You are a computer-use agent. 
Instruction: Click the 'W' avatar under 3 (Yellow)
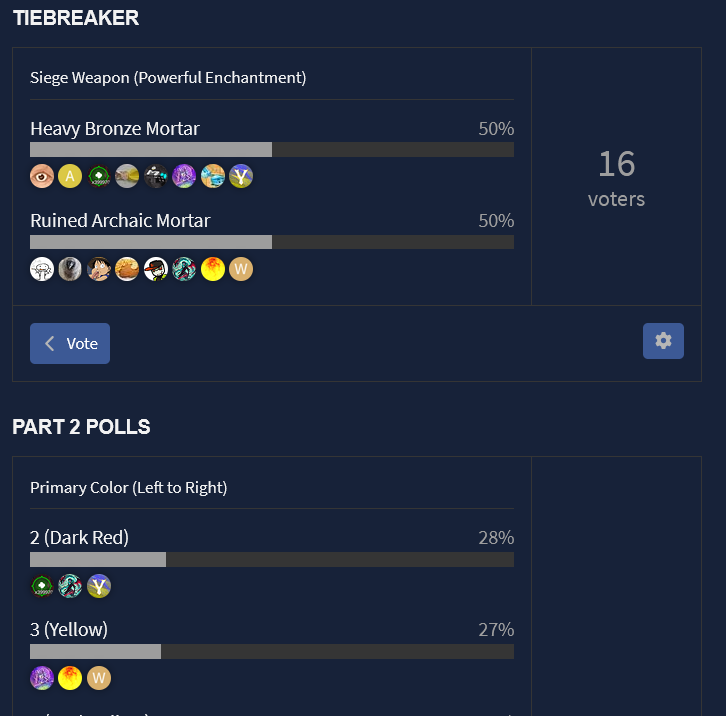click(98, 678)
